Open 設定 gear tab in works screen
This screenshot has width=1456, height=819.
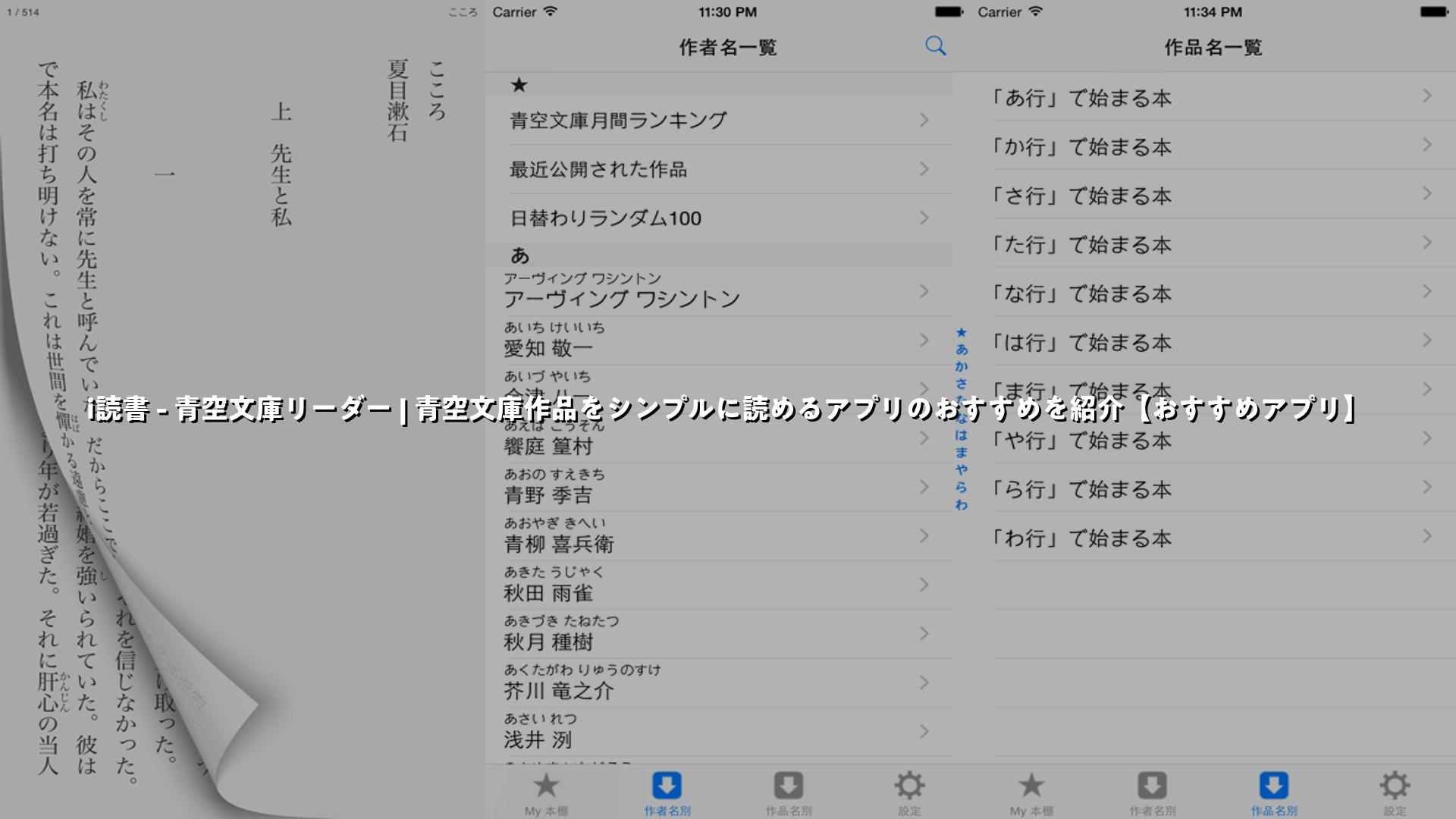(1395, 794)
